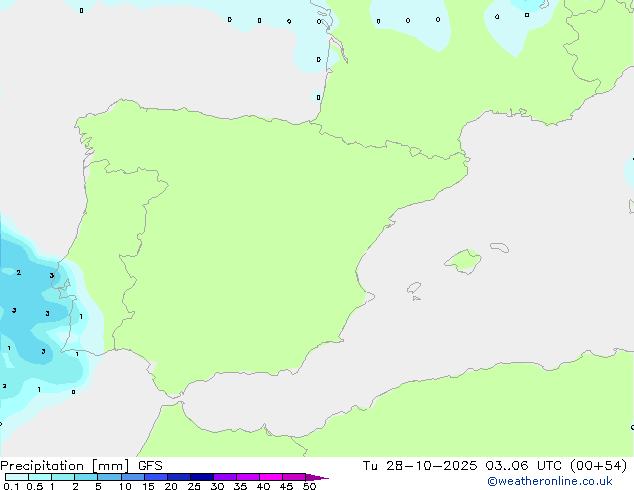The height and width of the screenshot is (490, 634).
Task: Click the legend label '30'
Action: click(217, 486)
